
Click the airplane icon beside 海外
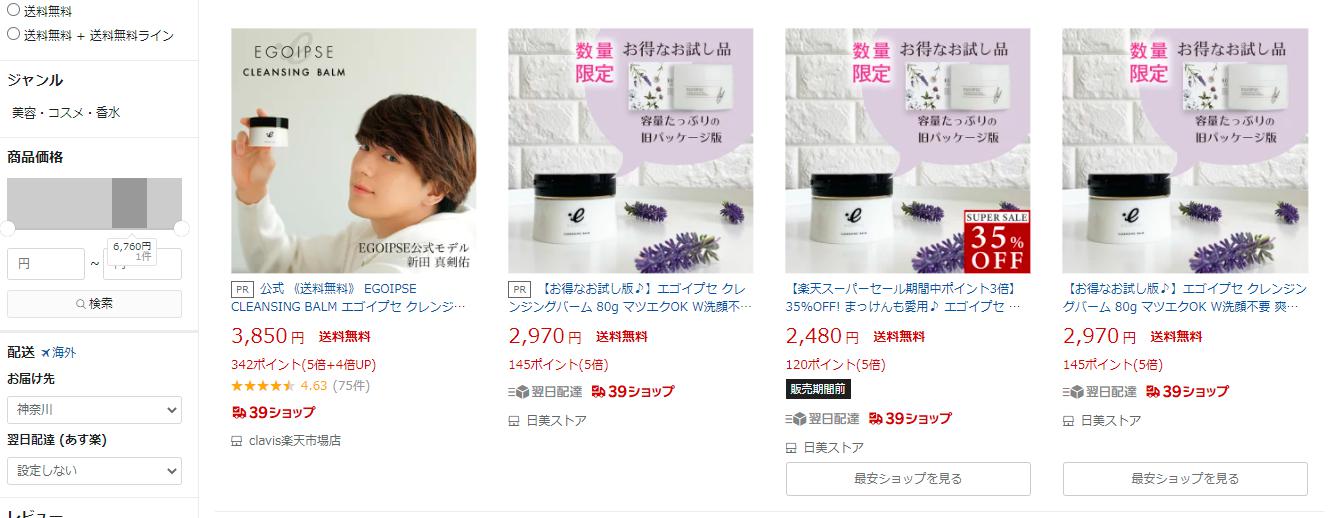pos(45,353)
